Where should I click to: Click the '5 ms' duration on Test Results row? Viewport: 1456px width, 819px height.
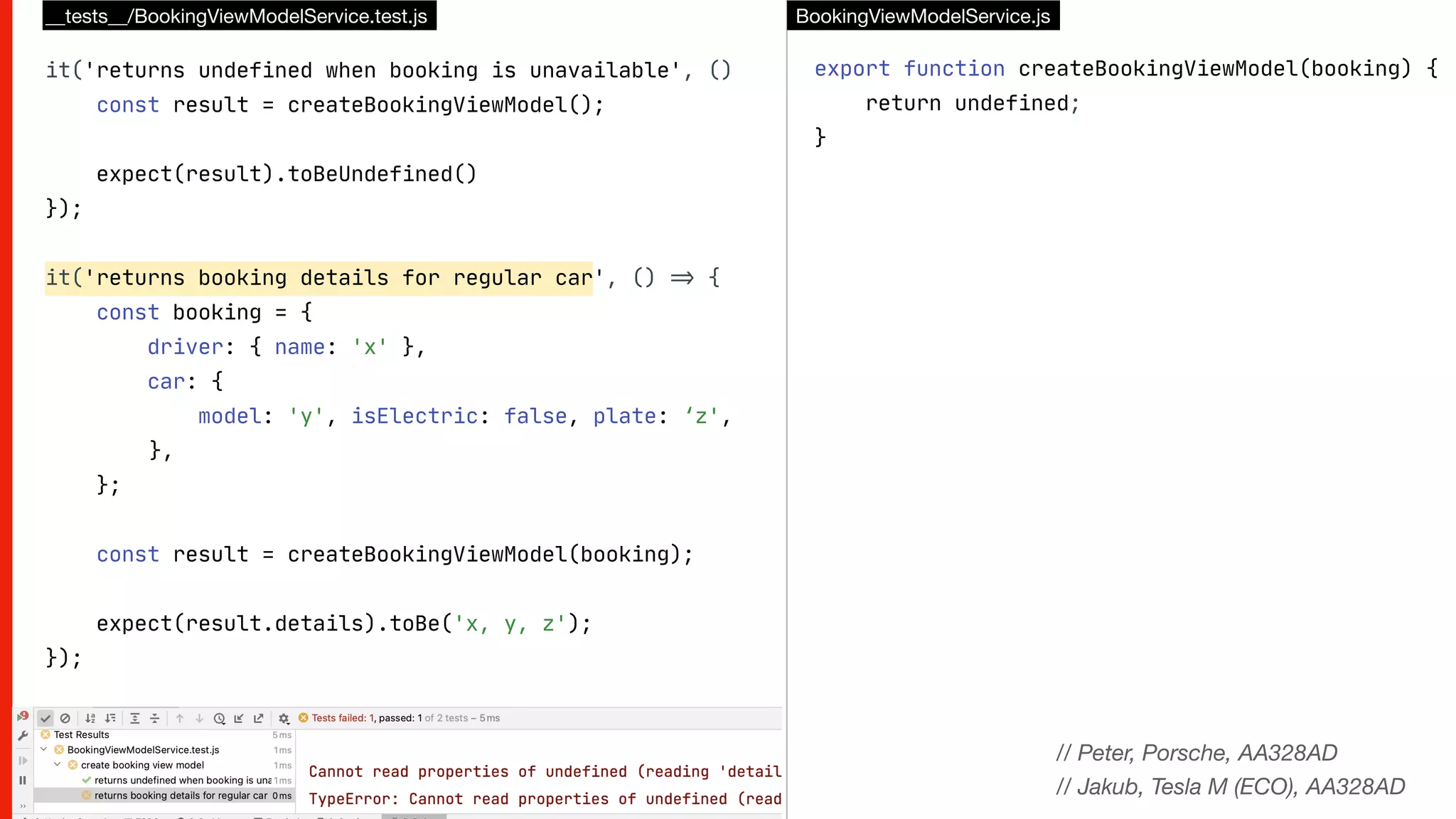[282, 735]
